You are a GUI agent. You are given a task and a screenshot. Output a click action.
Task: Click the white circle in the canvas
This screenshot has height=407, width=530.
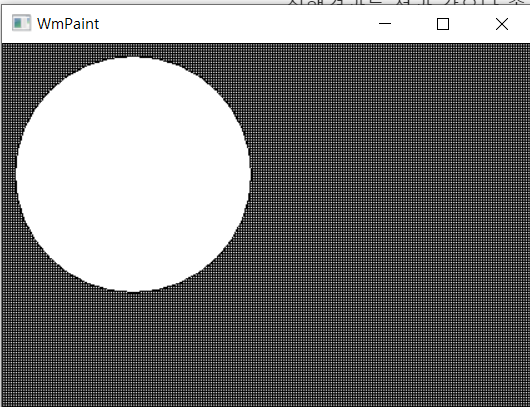tap(133, 174)
